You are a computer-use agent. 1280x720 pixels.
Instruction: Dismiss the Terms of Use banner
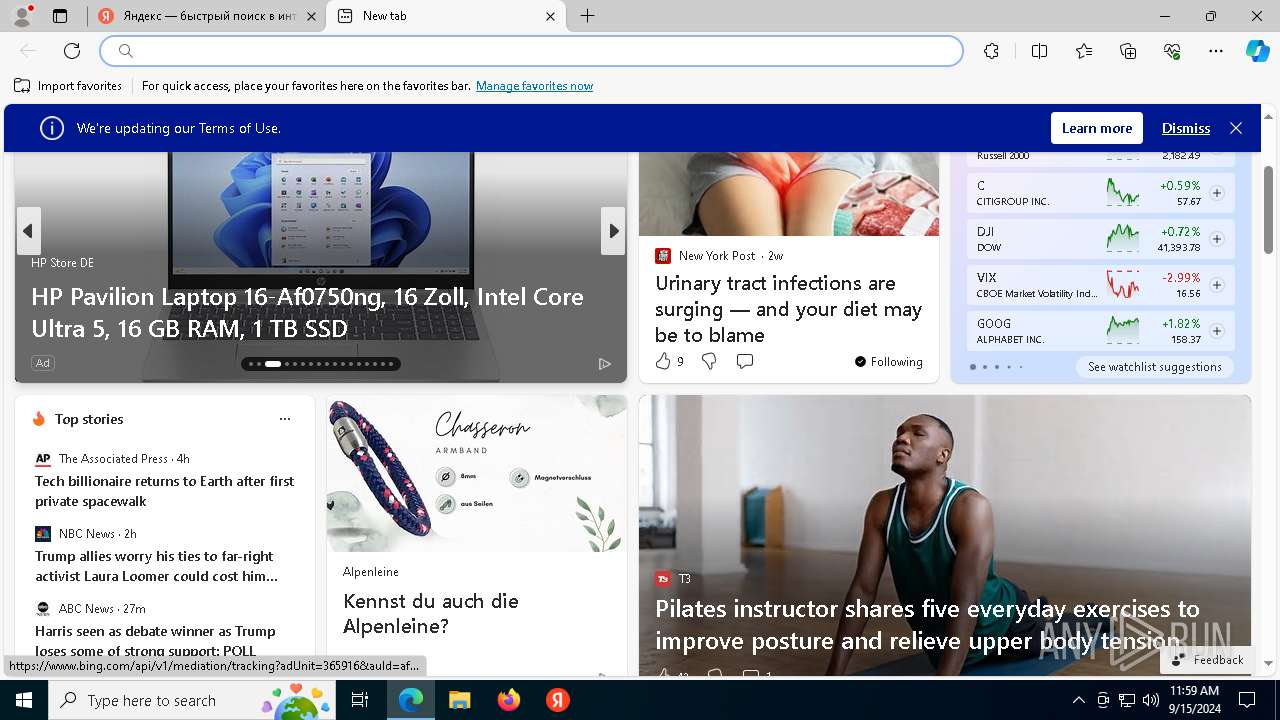(1186, 128)
